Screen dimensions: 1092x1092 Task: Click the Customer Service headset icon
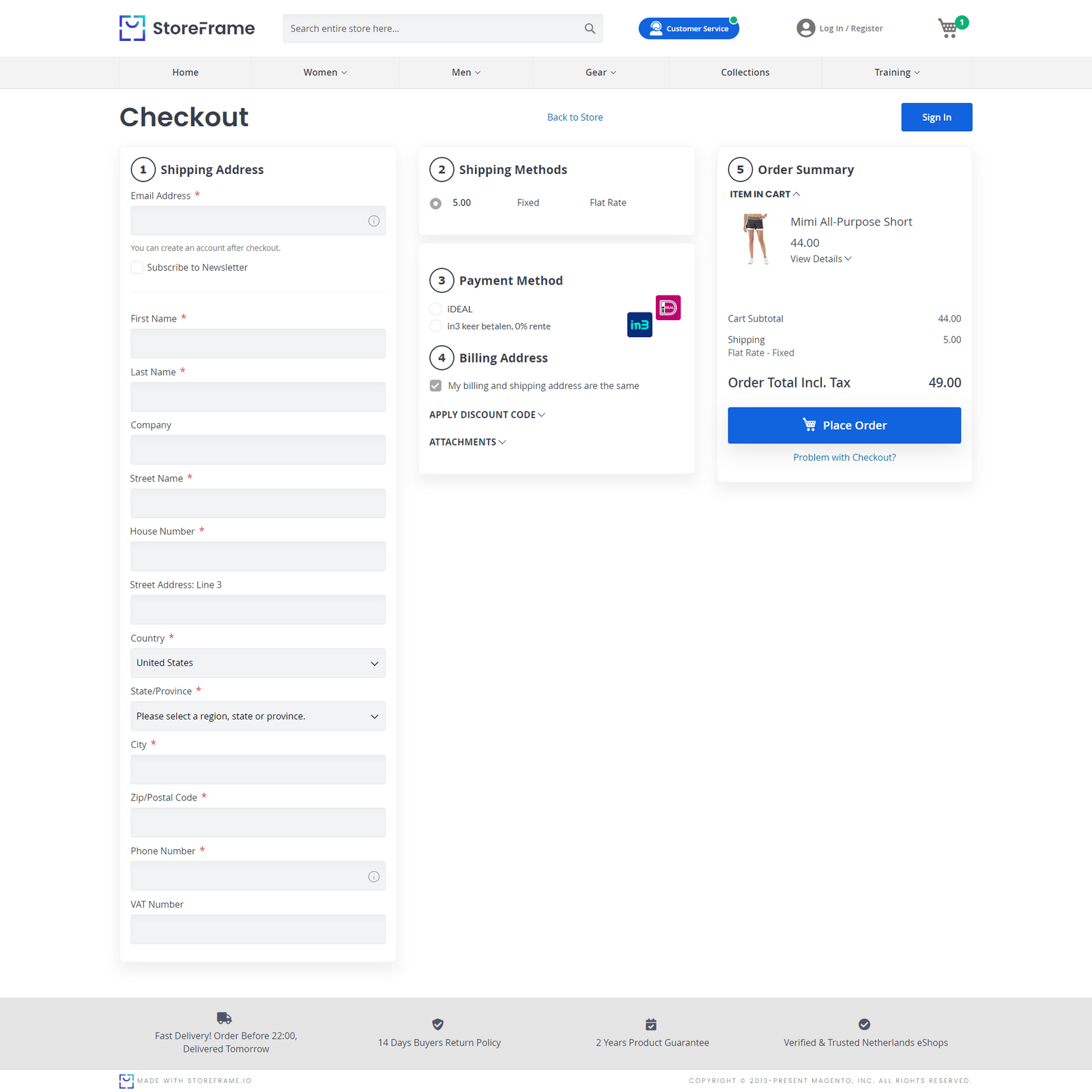(656, 28)
